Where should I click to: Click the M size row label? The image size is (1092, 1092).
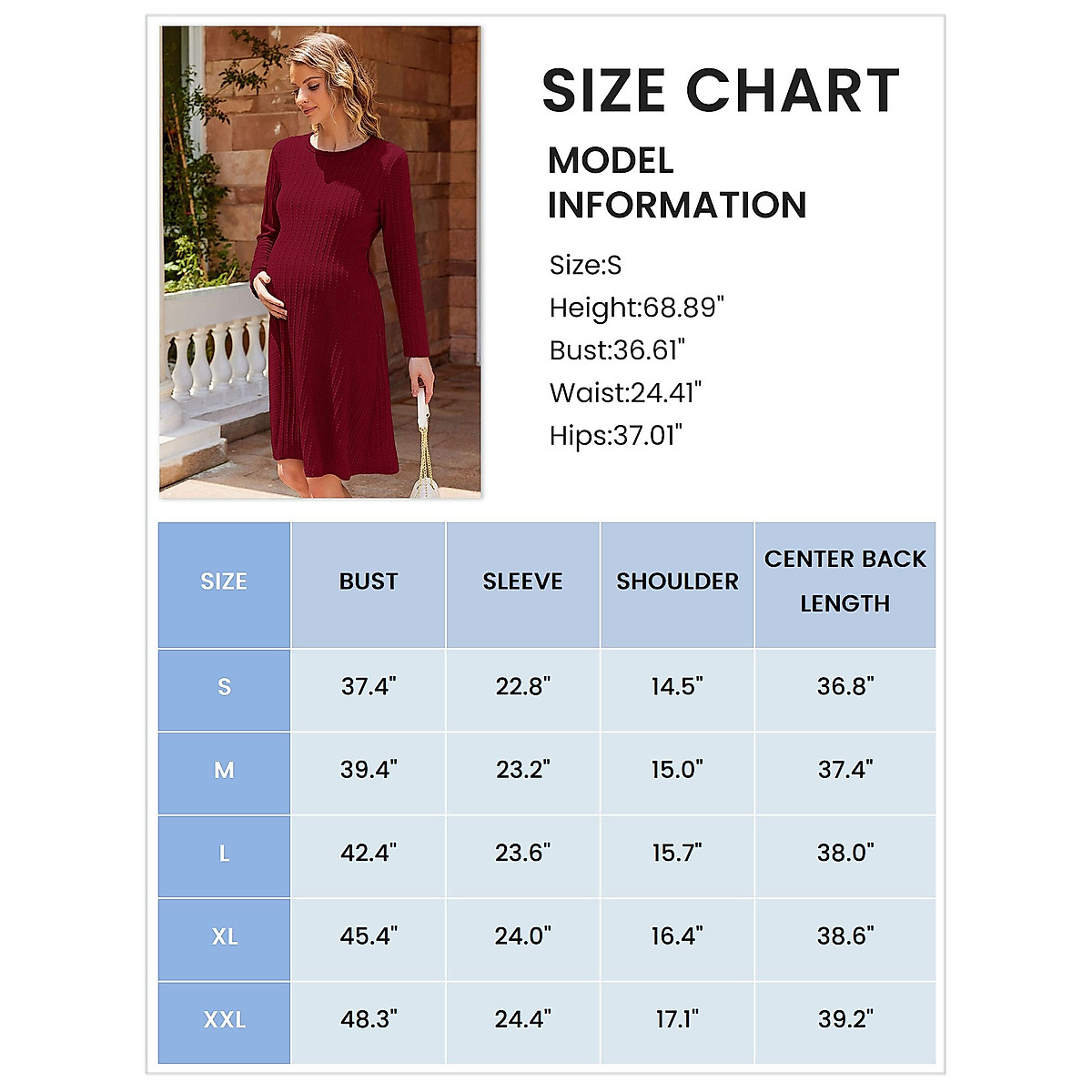click(x=224, y=771)
